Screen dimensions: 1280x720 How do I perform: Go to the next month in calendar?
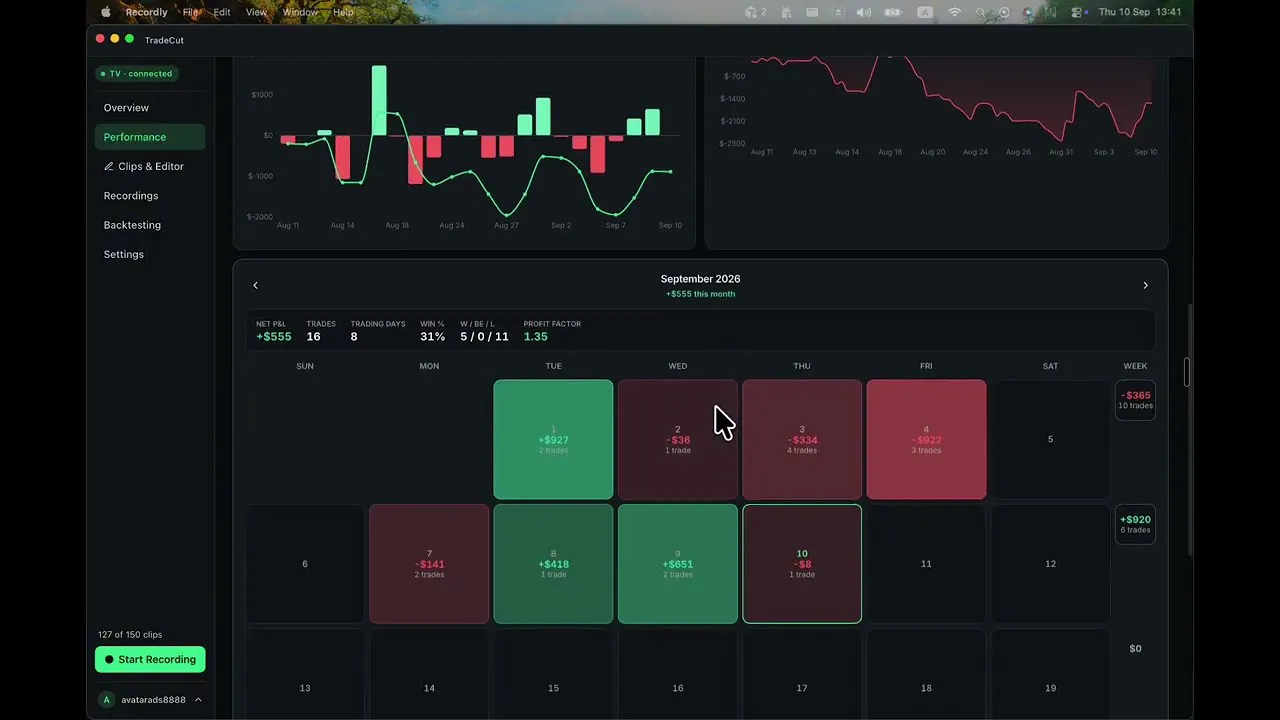(1145, 286)
